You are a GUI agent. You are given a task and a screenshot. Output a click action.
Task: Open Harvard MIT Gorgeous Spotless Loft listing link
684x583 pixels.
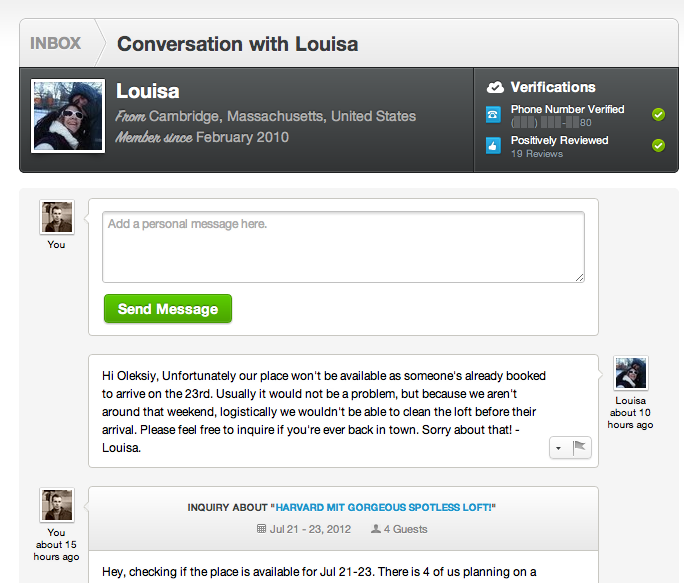[386, 507]
